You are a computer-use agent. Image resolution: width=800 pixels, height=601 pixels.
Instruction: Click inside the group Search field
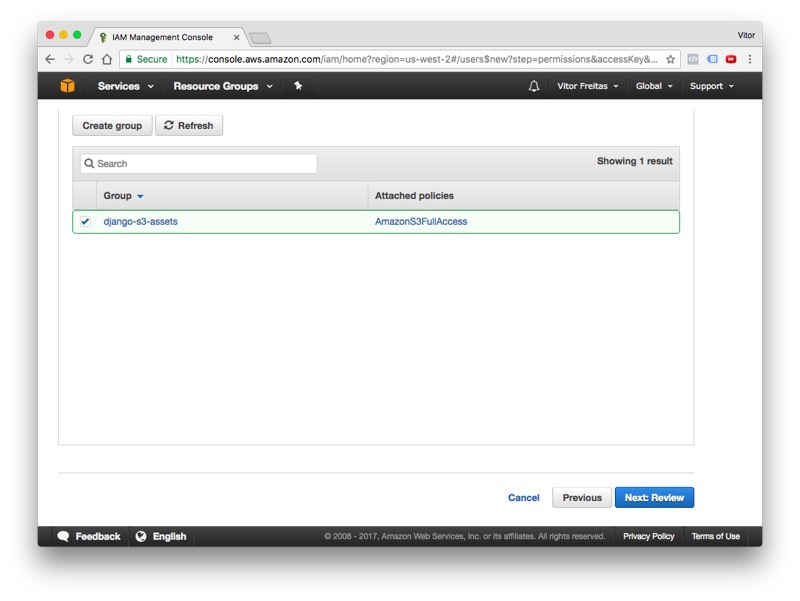pos(200,163)
